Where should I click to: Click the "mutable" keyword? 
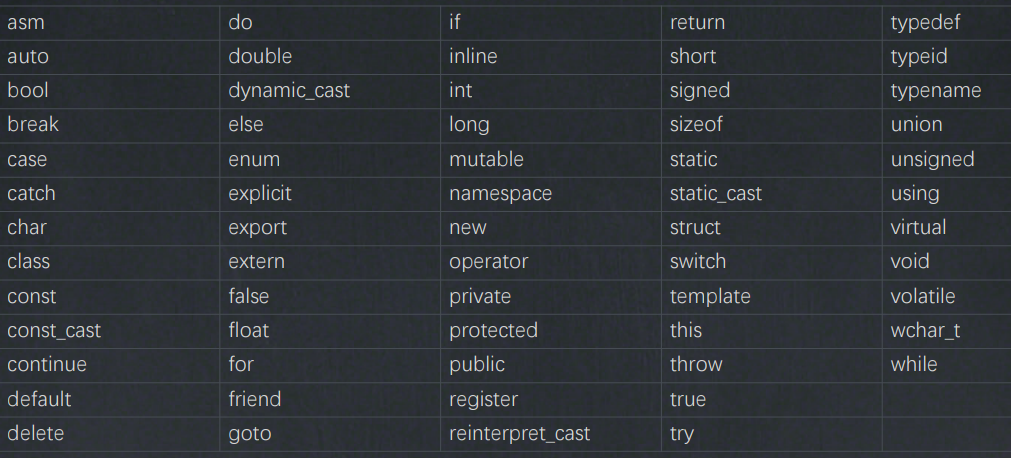tap(486, 159)
